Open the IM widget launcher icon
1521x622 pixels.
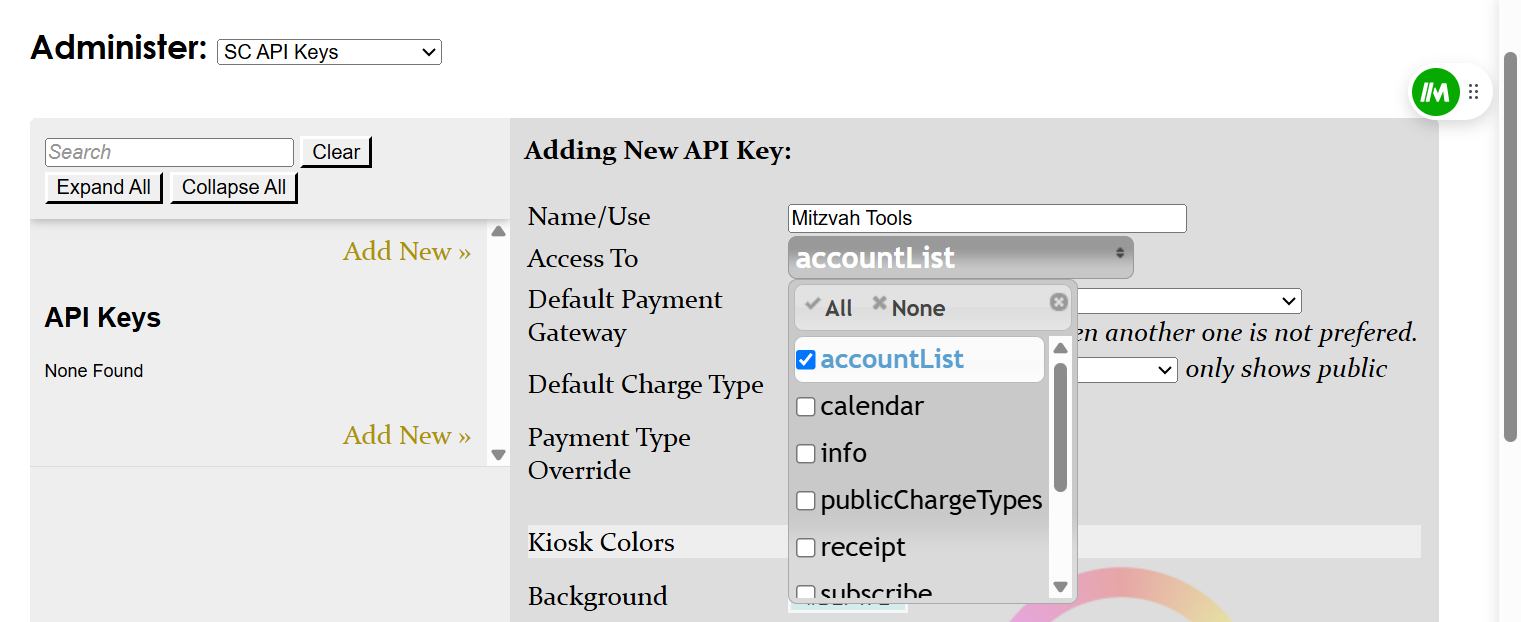(1435, 91)
